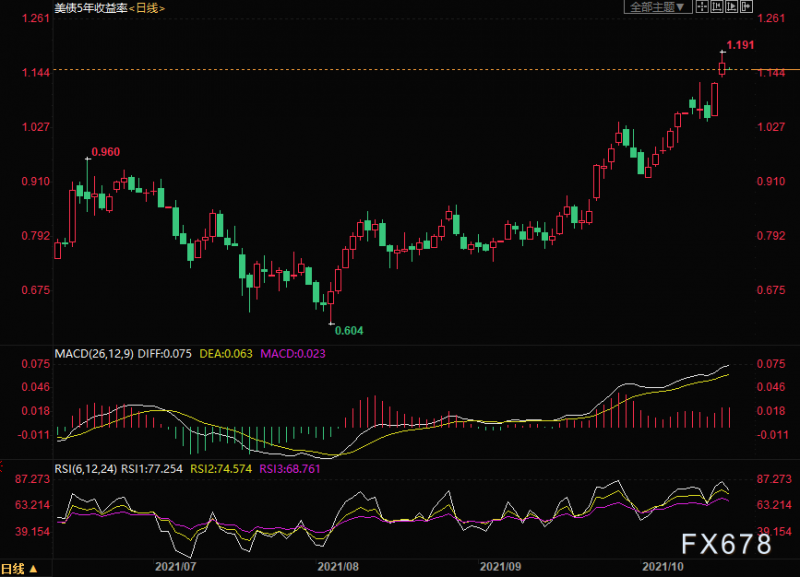Click the 2021/10 date on the time axis

click(x=661, y=566)
